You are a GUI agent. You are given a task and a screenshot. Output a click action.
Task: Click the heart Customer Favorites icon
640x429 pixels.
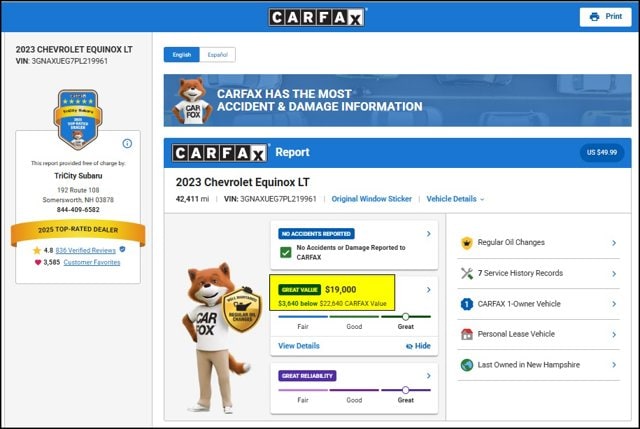[38, 262]
